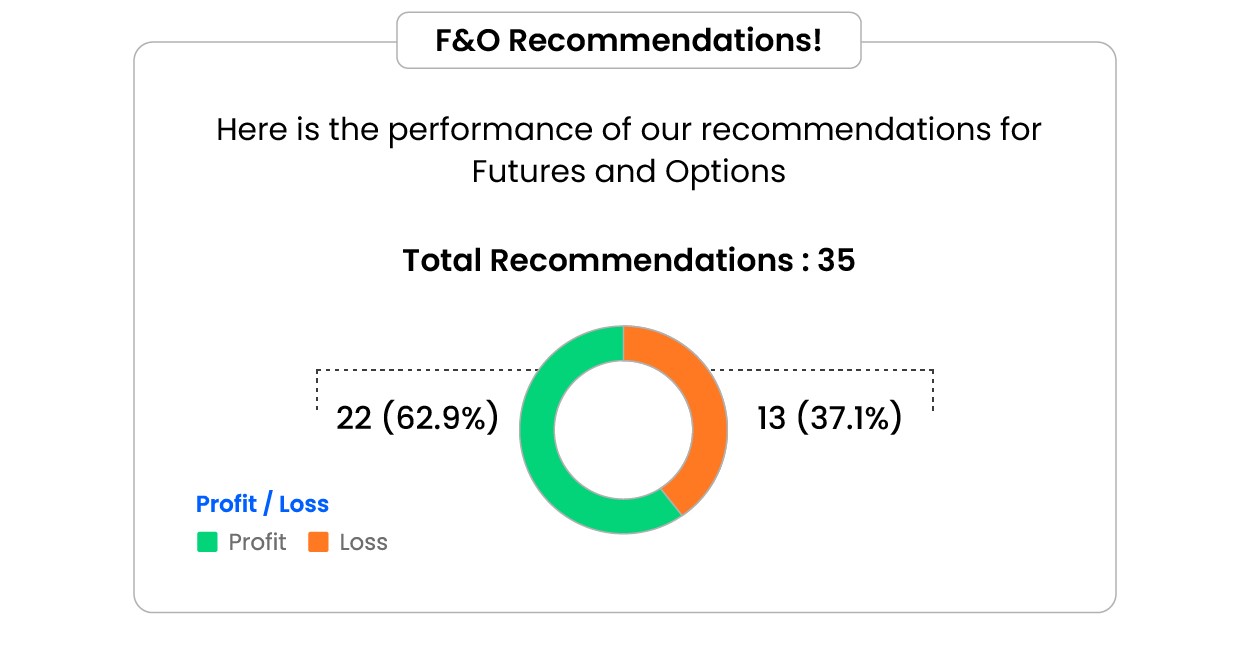Toggle the Profit legend label
The image size is (1250, 661).
point(257,543)
